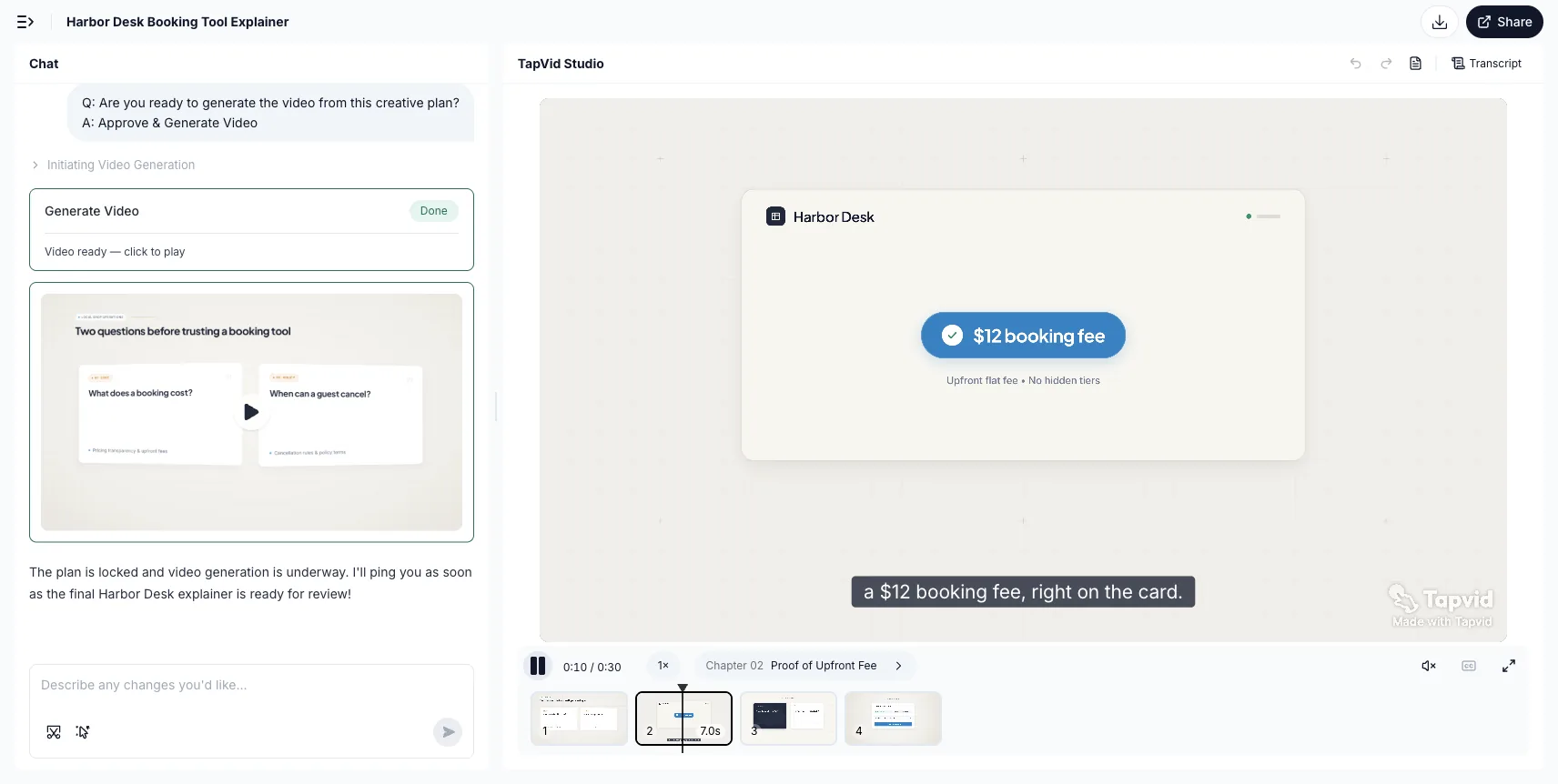
Task: Select scene 1 thumbnail in the timeline
Action: 579,719
